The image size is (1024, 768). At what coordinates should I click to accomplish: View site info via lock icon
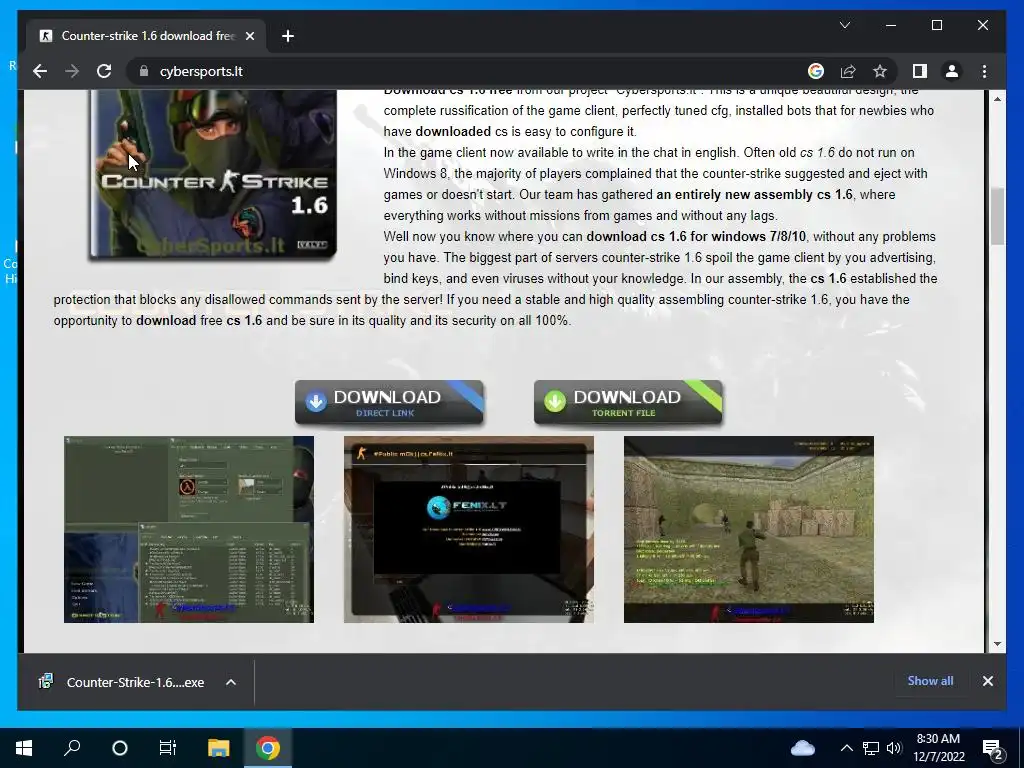click(x=144, y=71)
